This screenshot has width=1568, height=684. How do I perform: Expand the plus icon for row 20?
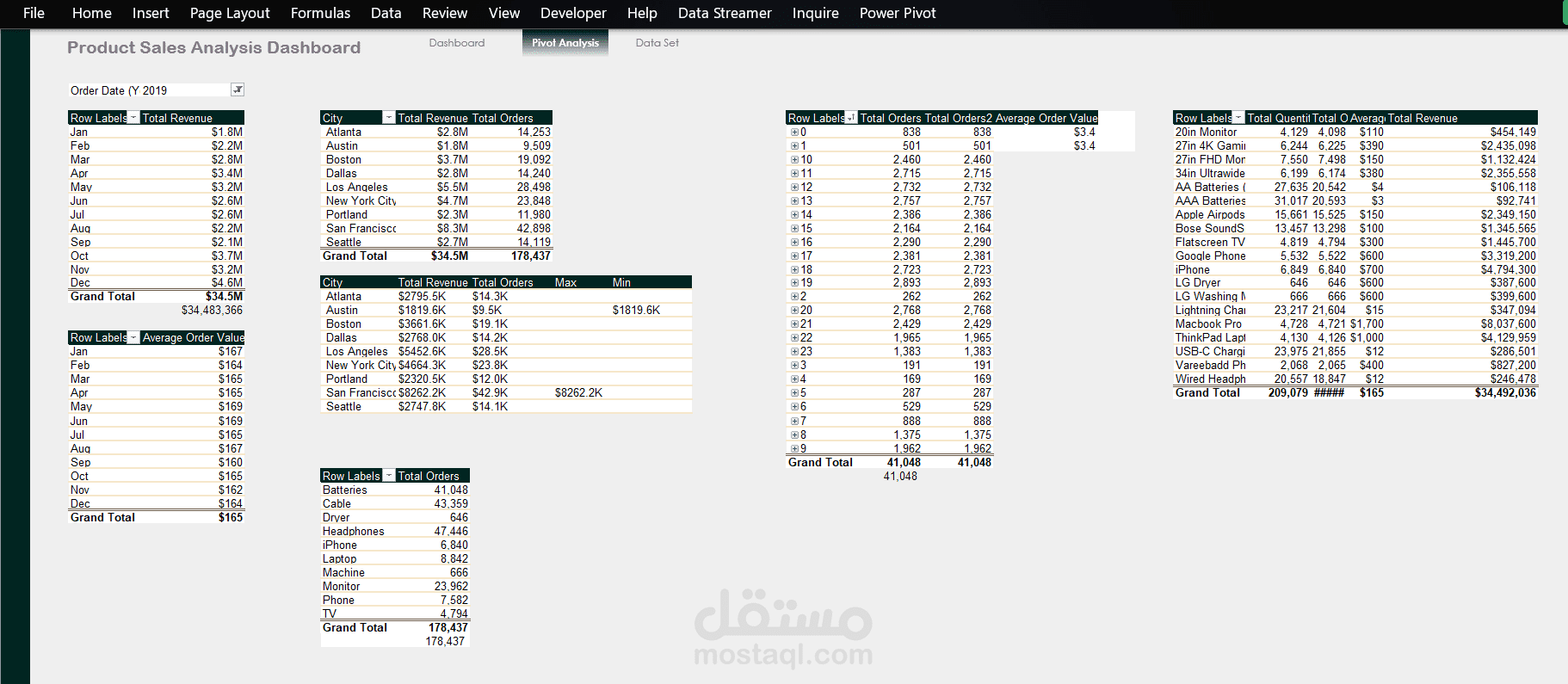click(794, 311)
